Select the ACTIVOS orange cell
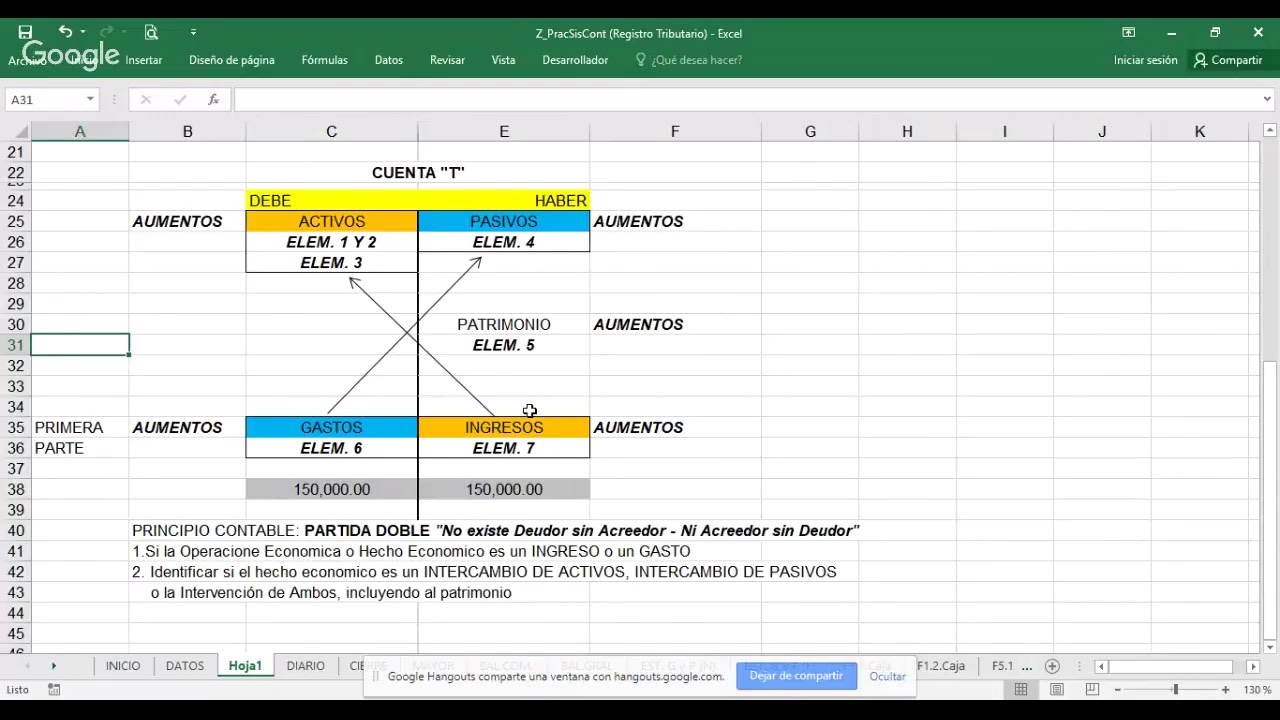Screen dimensions: 1280x720 [x=331, y=221]
